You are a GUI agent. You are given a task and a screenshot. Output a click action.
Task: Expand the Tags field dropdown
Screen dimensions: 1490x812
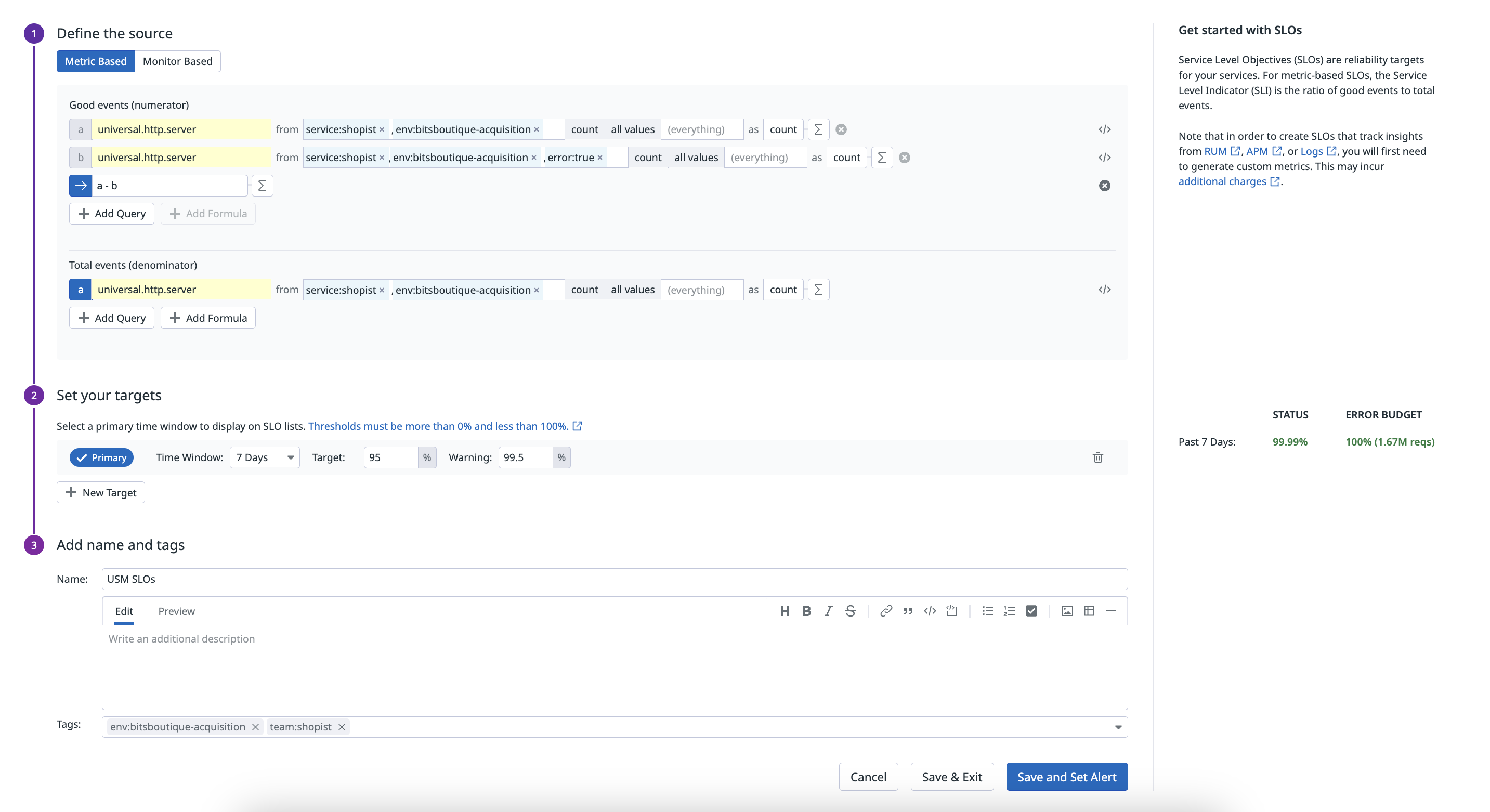click(x=1118, y=727)
